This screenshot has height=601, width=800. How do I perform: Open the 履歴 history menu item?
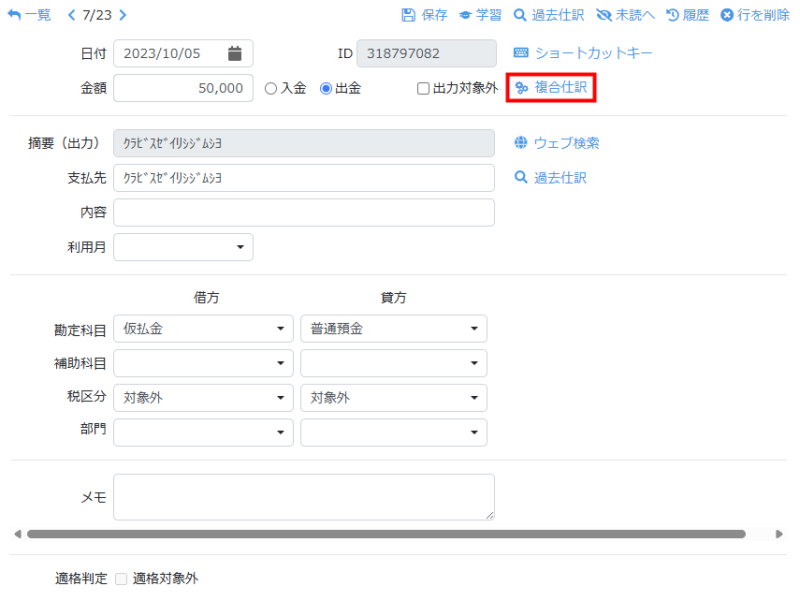(x=687, y=16)
